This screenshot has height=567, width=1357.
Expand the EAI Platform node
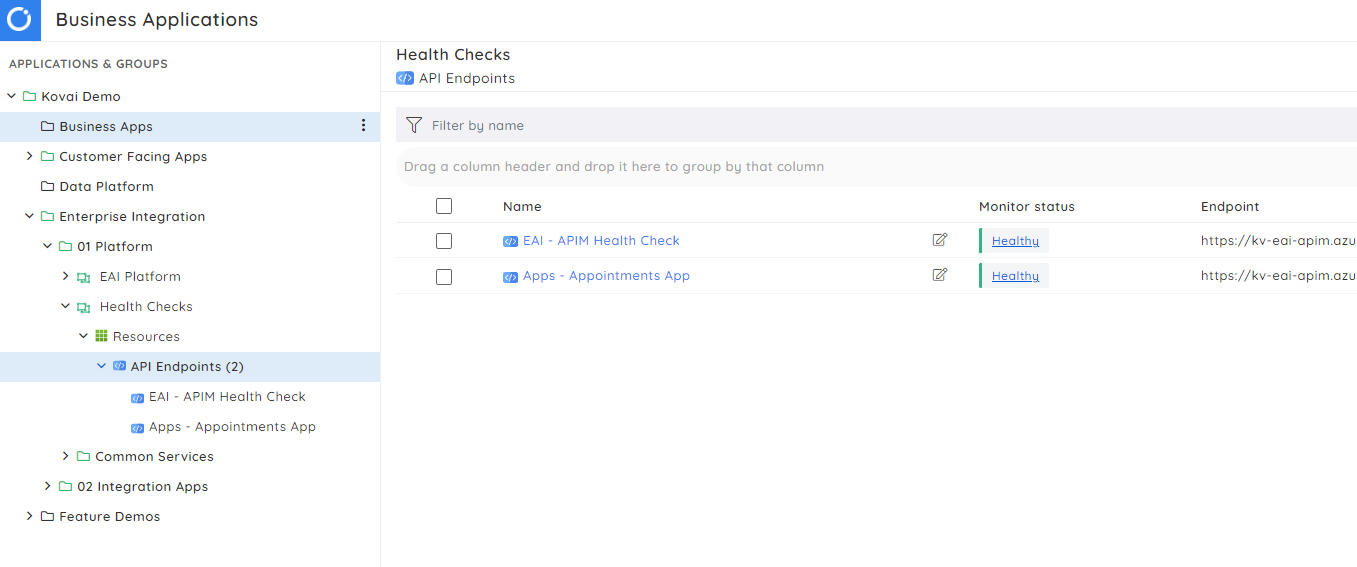[x=65, y=276]
